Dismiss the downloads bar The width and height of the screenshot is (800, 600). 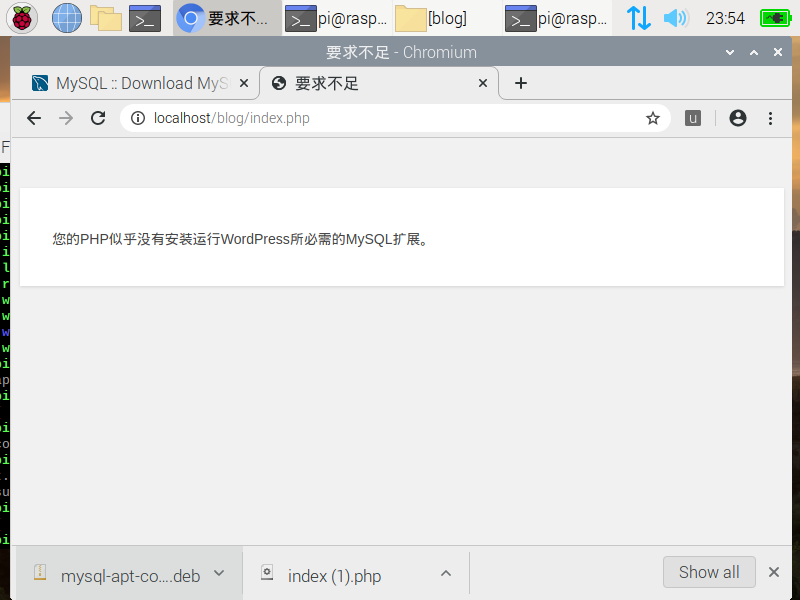pos(773,572)
